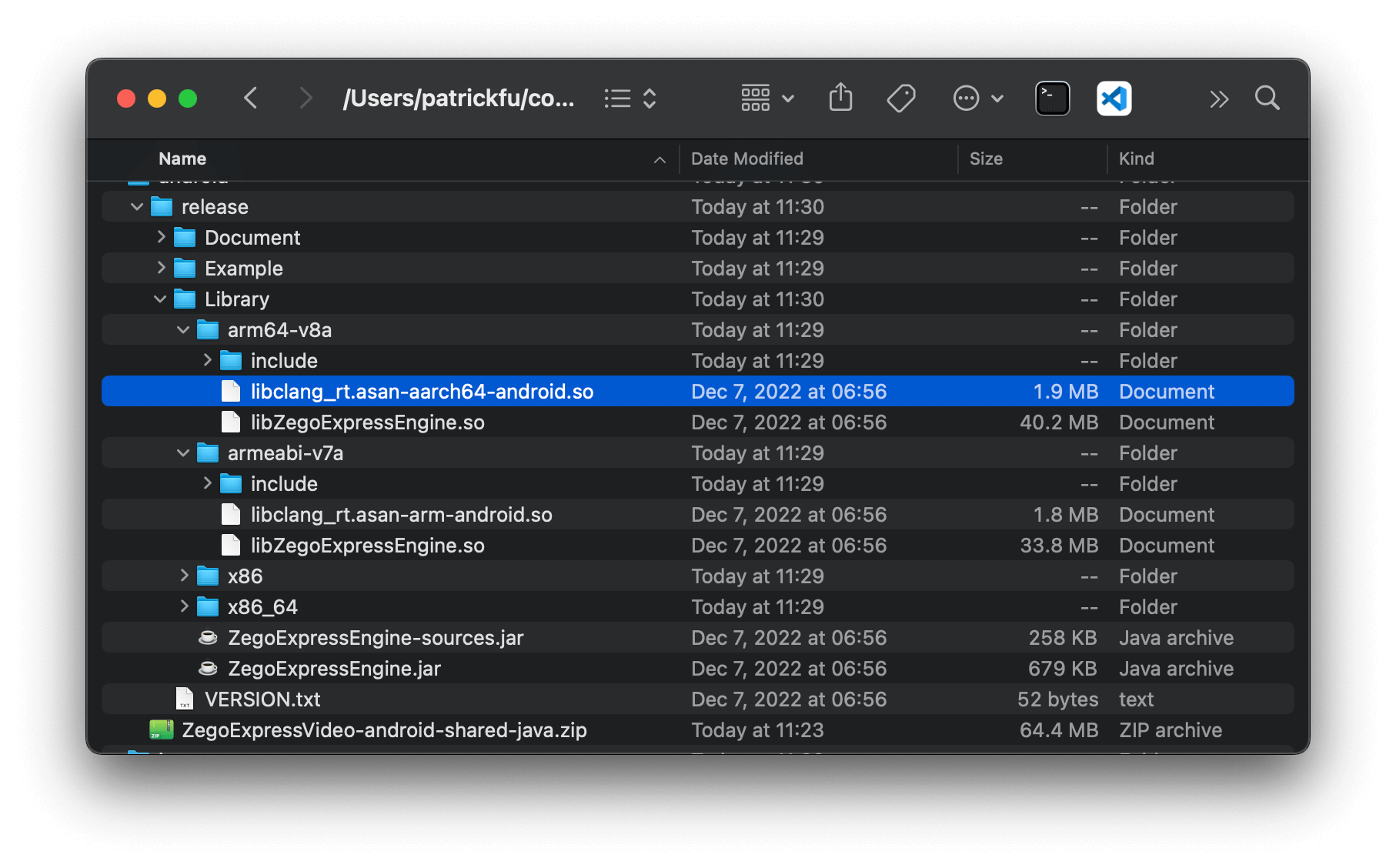This screenshot has height=868, width=1396.
Task: Click the window path title /Users/patrickfu/co...
Action: pos(459,98)
